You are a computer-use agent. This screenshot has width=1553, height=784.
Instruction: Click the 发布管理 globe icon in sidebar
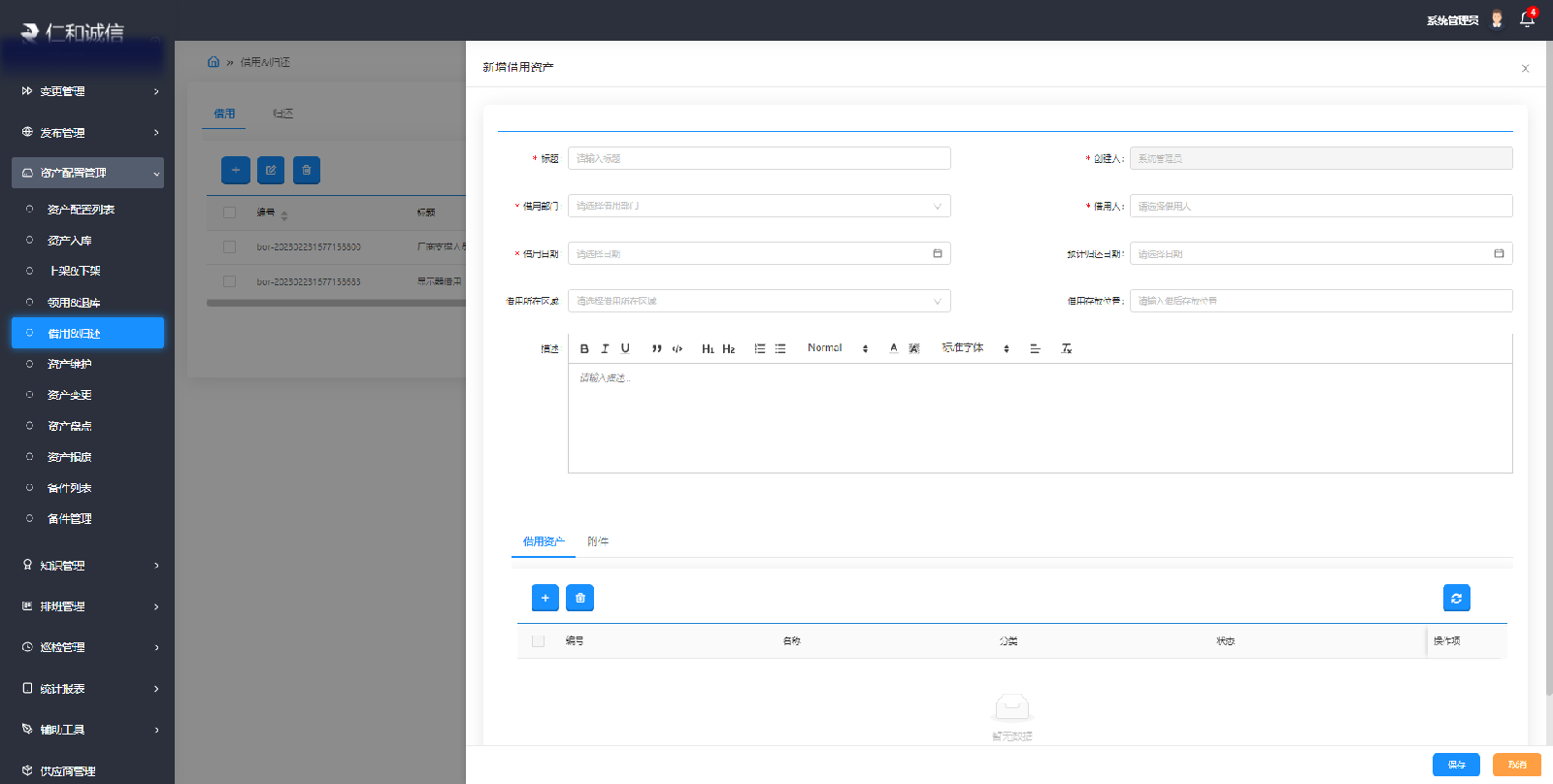point(27,132)
